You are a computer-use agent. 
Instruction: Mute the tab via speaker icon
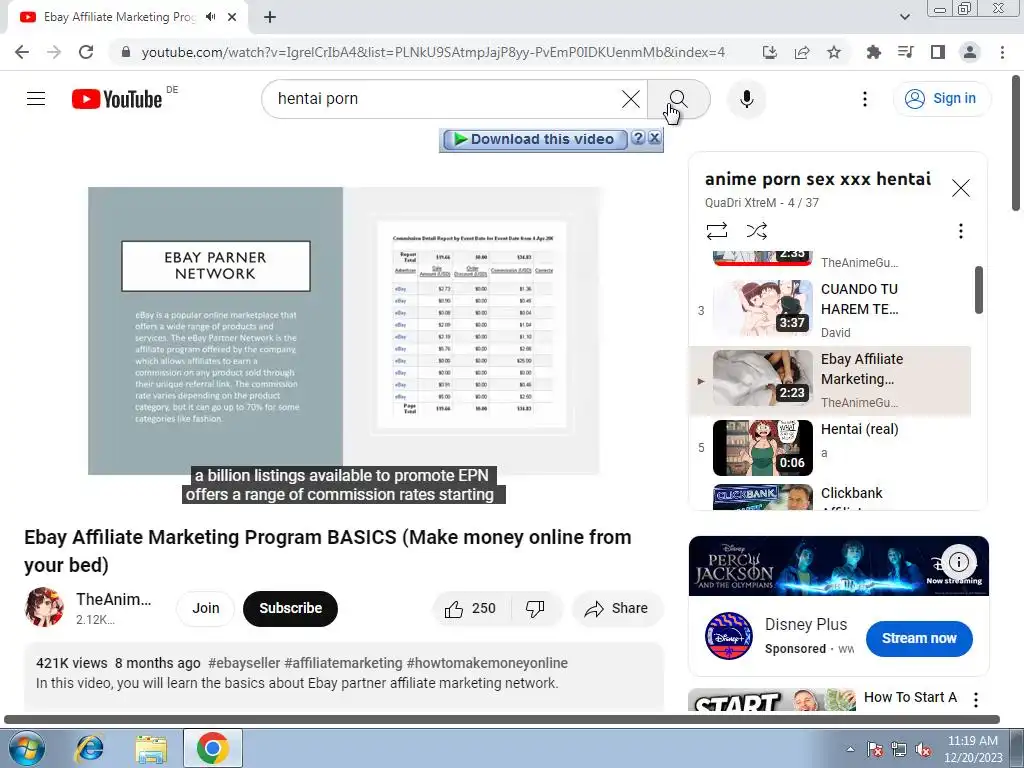210,17
